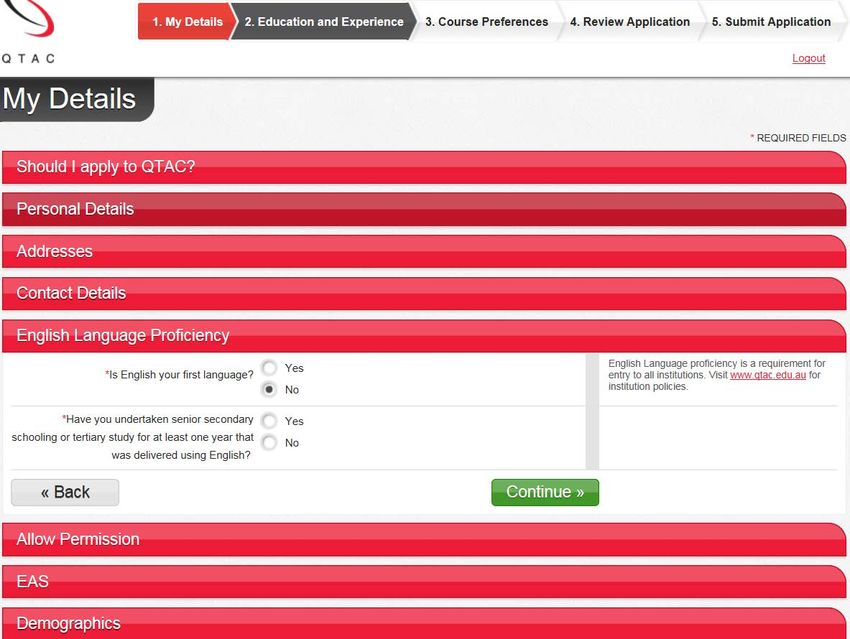850x639 pixels.
Task: Open step 4. Review Application
Action: [x=630, y=22]
